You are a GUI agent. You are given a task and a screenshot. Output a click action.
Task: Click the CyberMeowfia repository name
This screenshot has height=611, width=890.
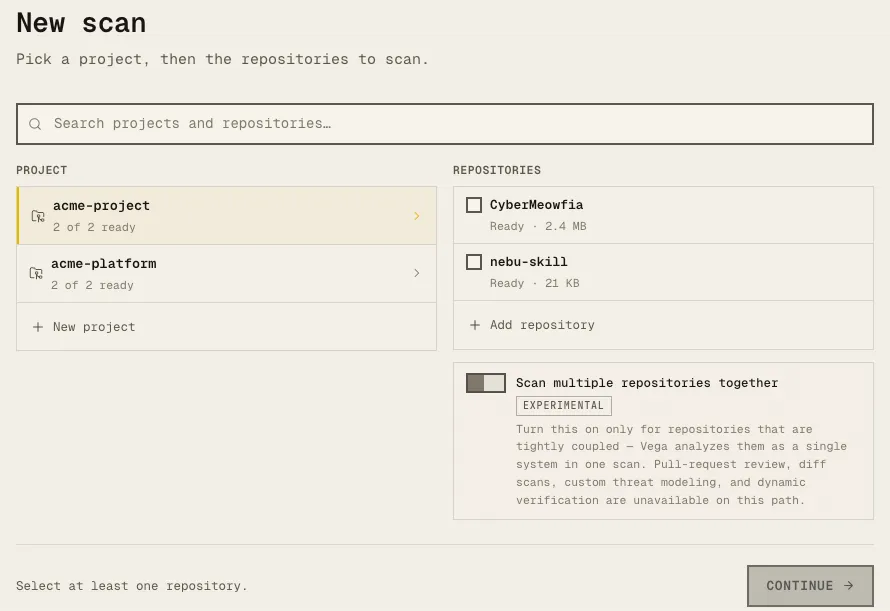[x=536, y=205]
